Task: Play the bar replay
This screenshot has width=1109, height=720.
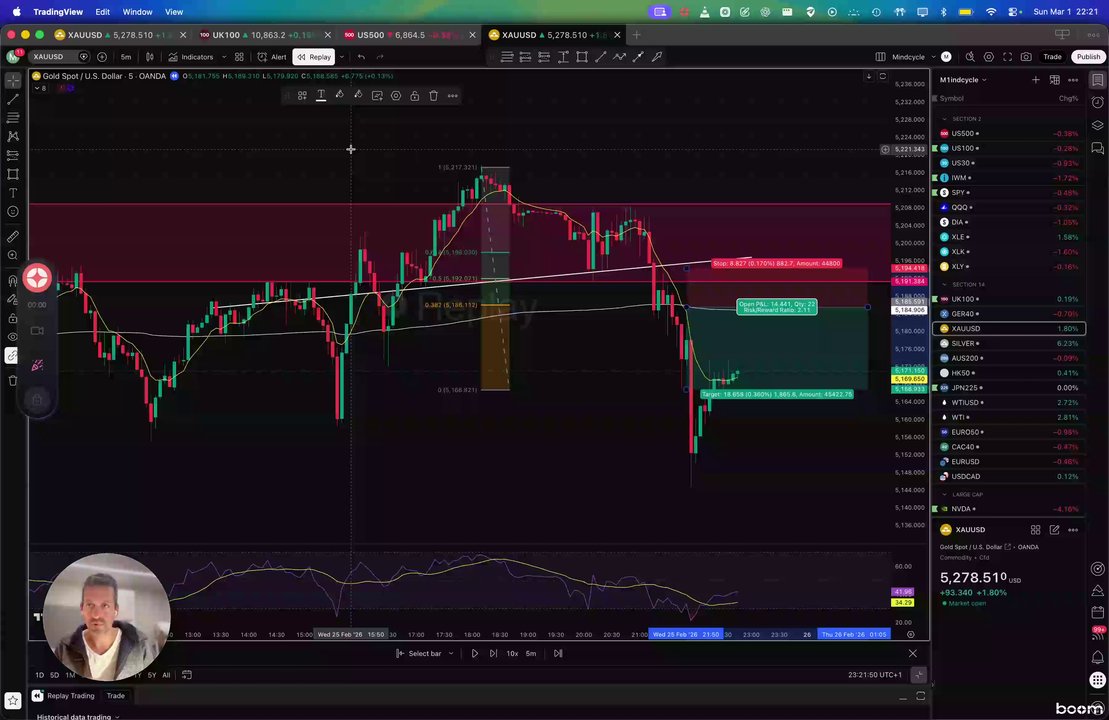Action: pyautogui.click(x=475, y=654)
